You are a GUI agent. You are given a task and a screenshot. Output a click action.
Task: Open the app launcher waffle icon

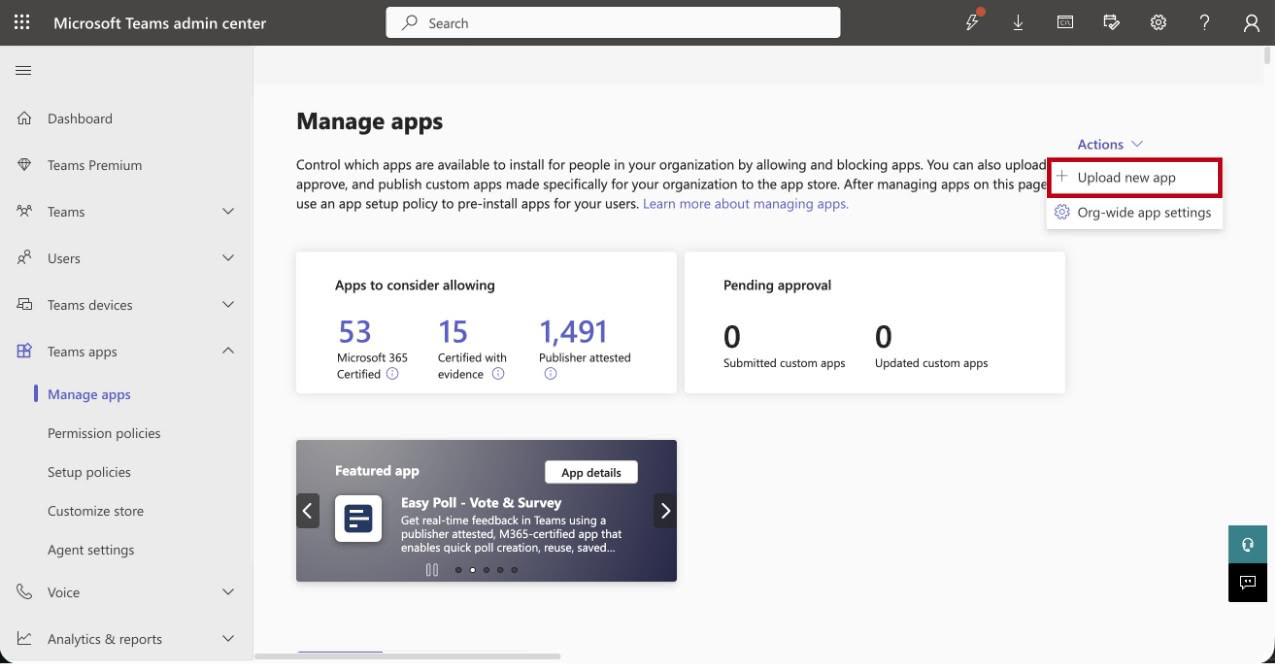22,22
